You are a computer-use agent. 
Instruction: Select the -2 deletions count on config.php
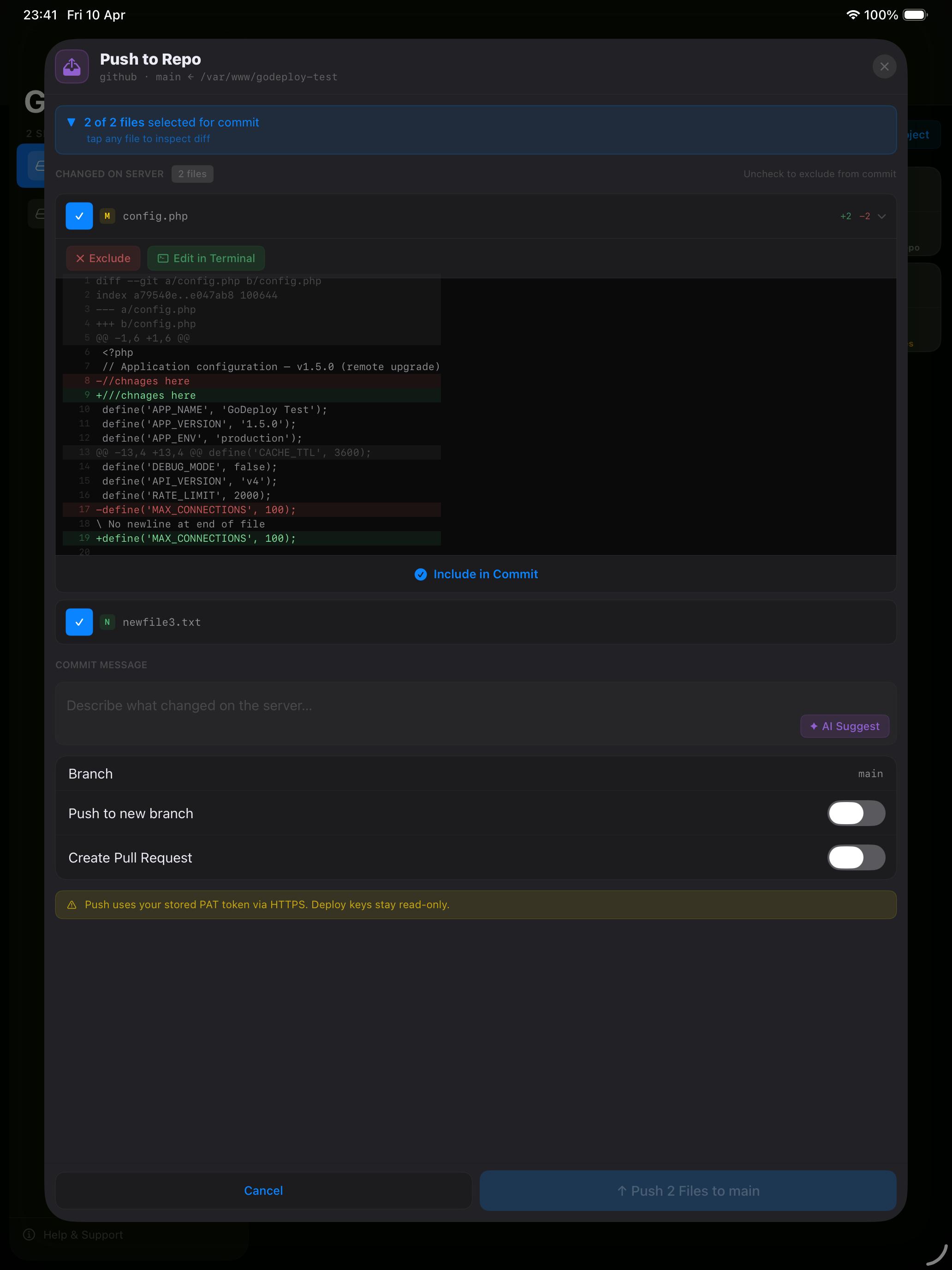864,216
